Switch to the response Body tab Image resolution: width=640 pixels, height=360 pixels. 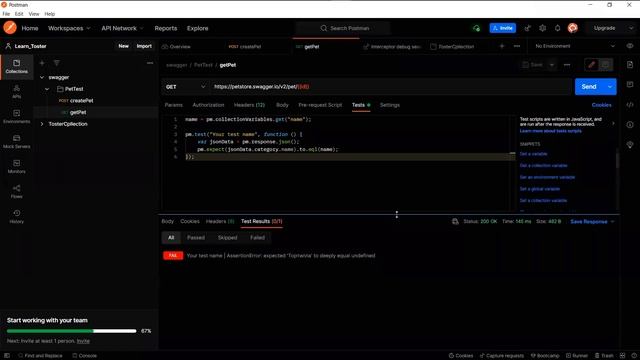[x=168, y=221]
